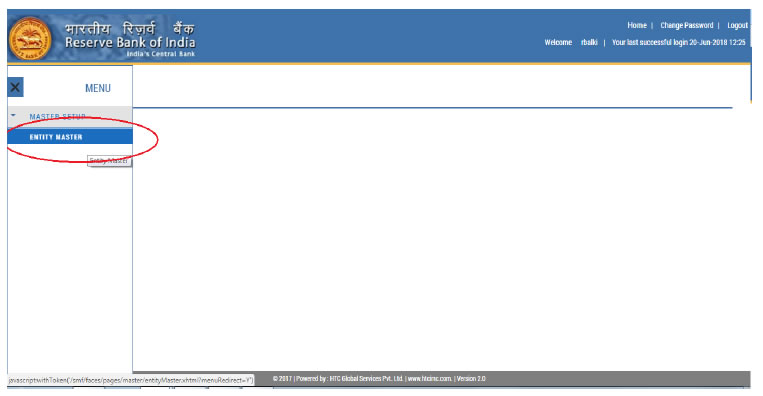Open the Entity Master menu item
This screenshot has height=396, width=763.
coord(70,137)
